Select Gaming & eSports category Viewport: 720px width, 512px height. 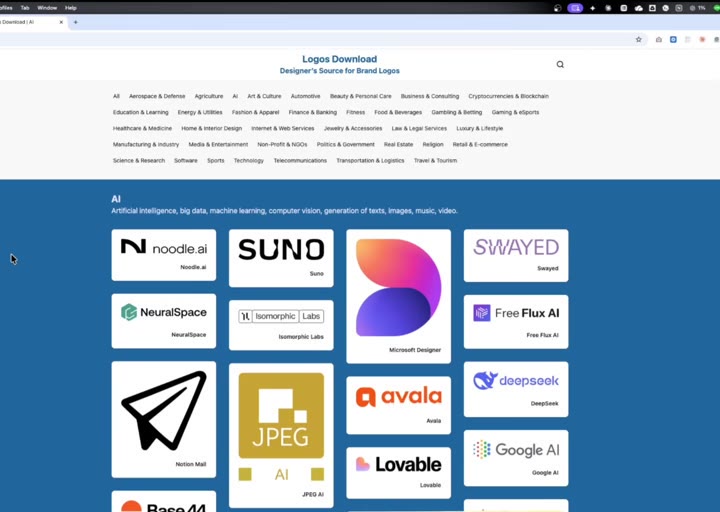[x=515, y=113]
